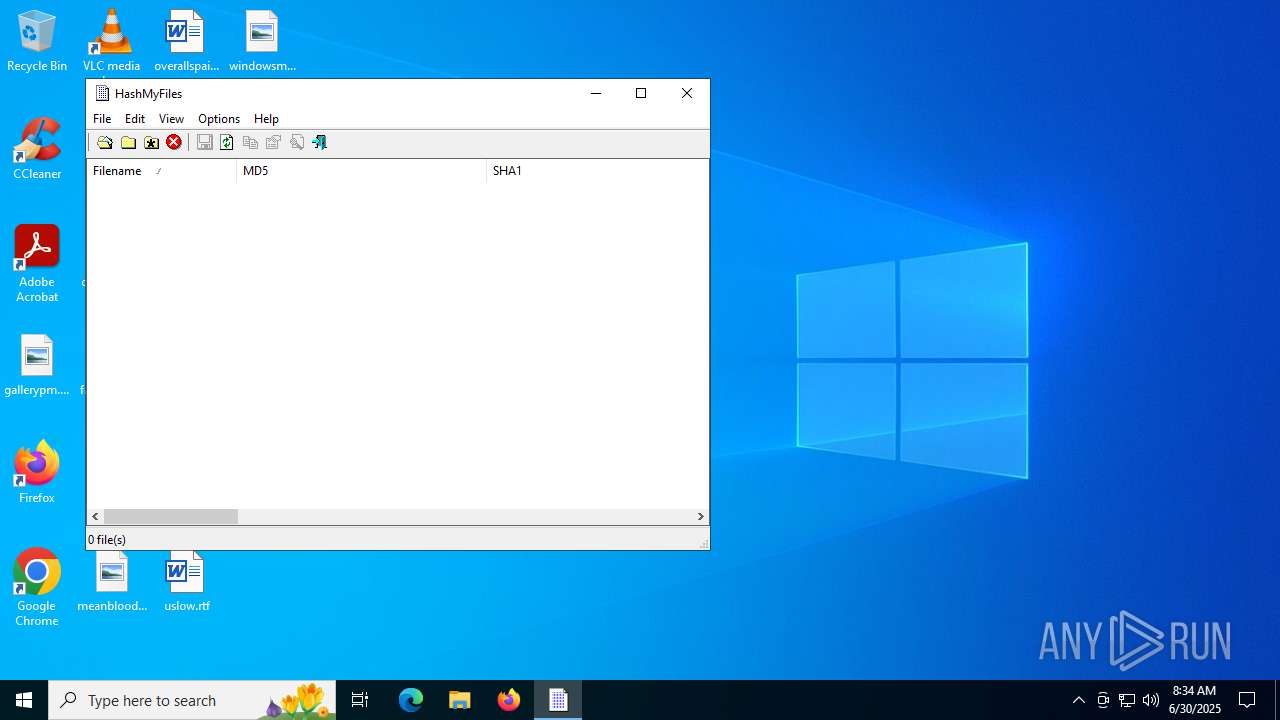Select the meanblood image file icon
Image resolution: width=1280 pixels, height=720 pixels.
112,582
